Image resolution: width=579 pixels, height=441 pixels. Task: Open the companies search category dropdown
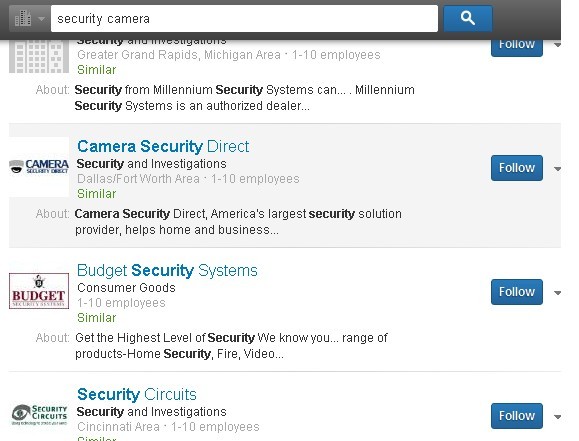coord(30,18)
